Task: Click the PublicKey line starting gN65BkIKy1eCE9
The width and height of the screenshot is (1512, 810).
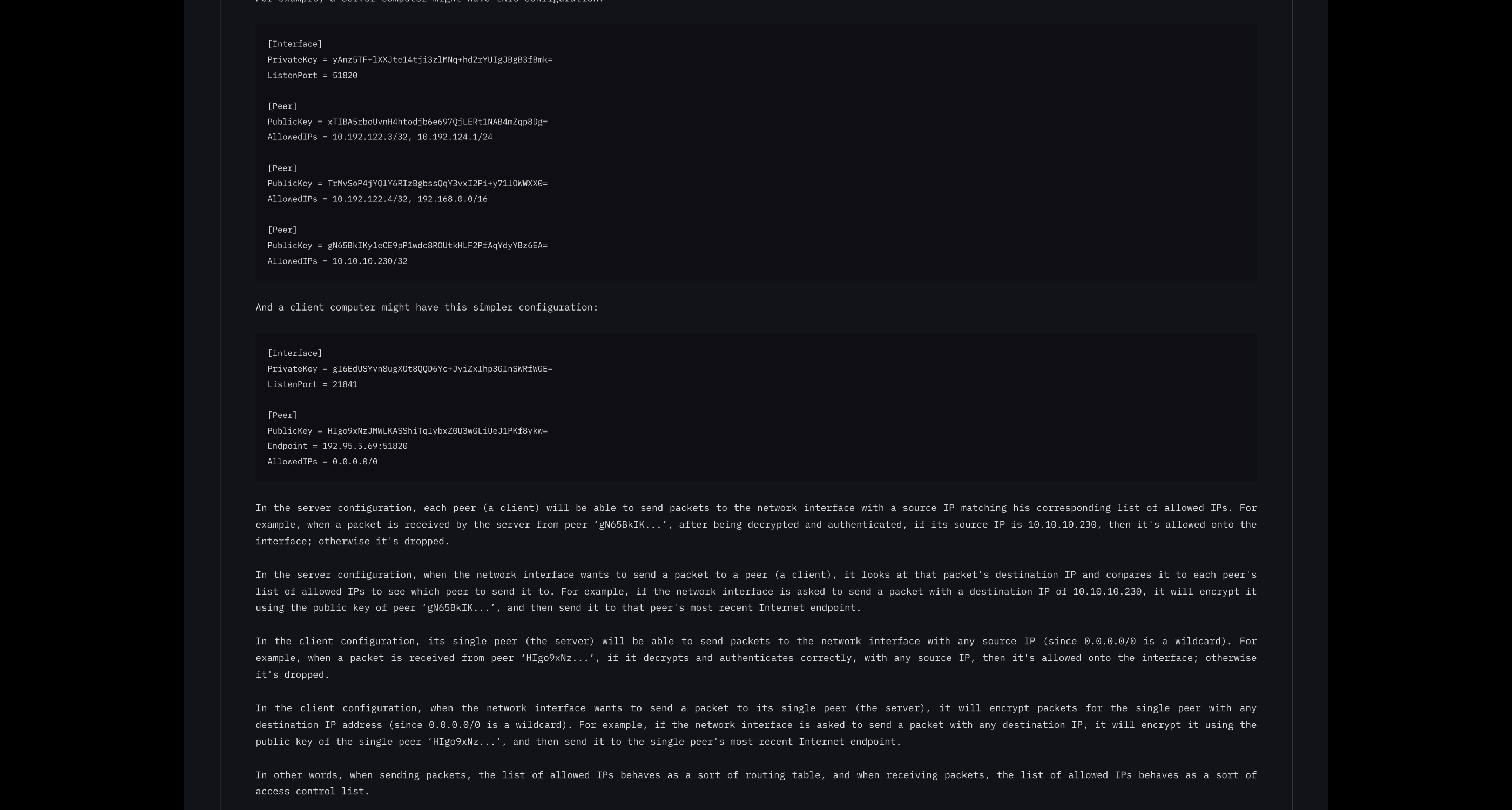Action: click(407, 246)
